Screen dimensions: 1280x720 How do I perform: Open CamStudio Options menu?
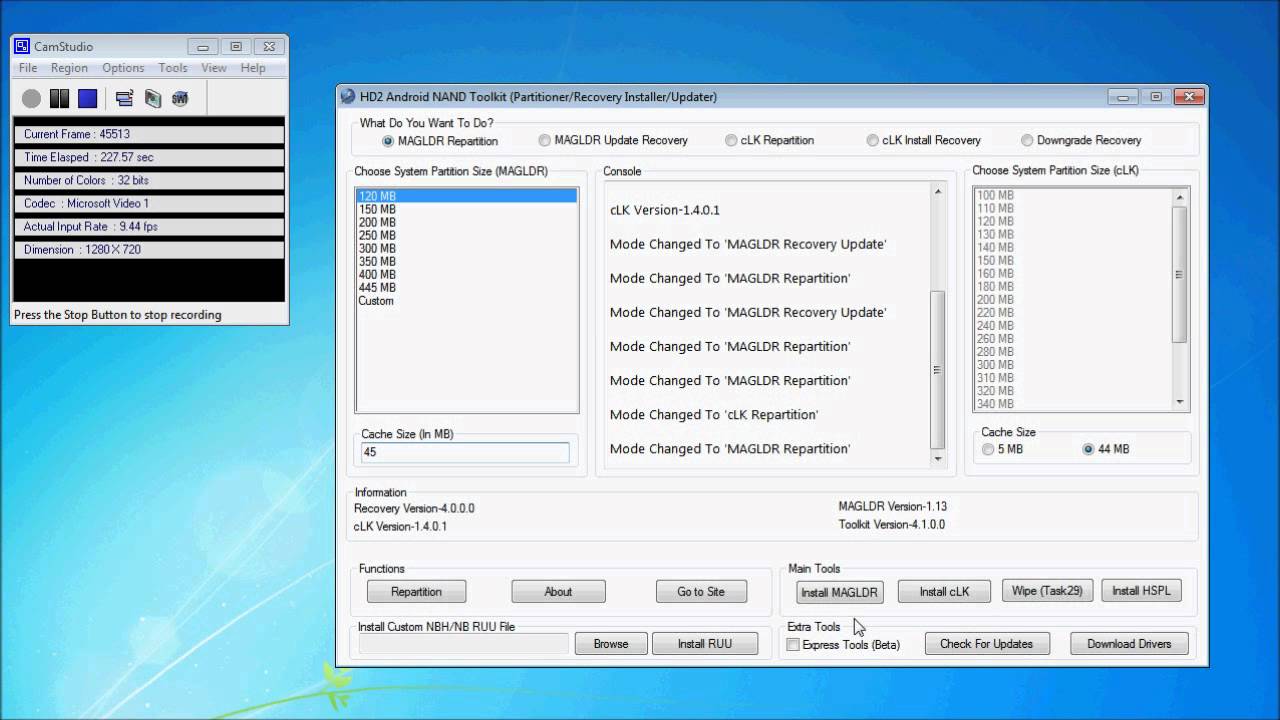123,68
